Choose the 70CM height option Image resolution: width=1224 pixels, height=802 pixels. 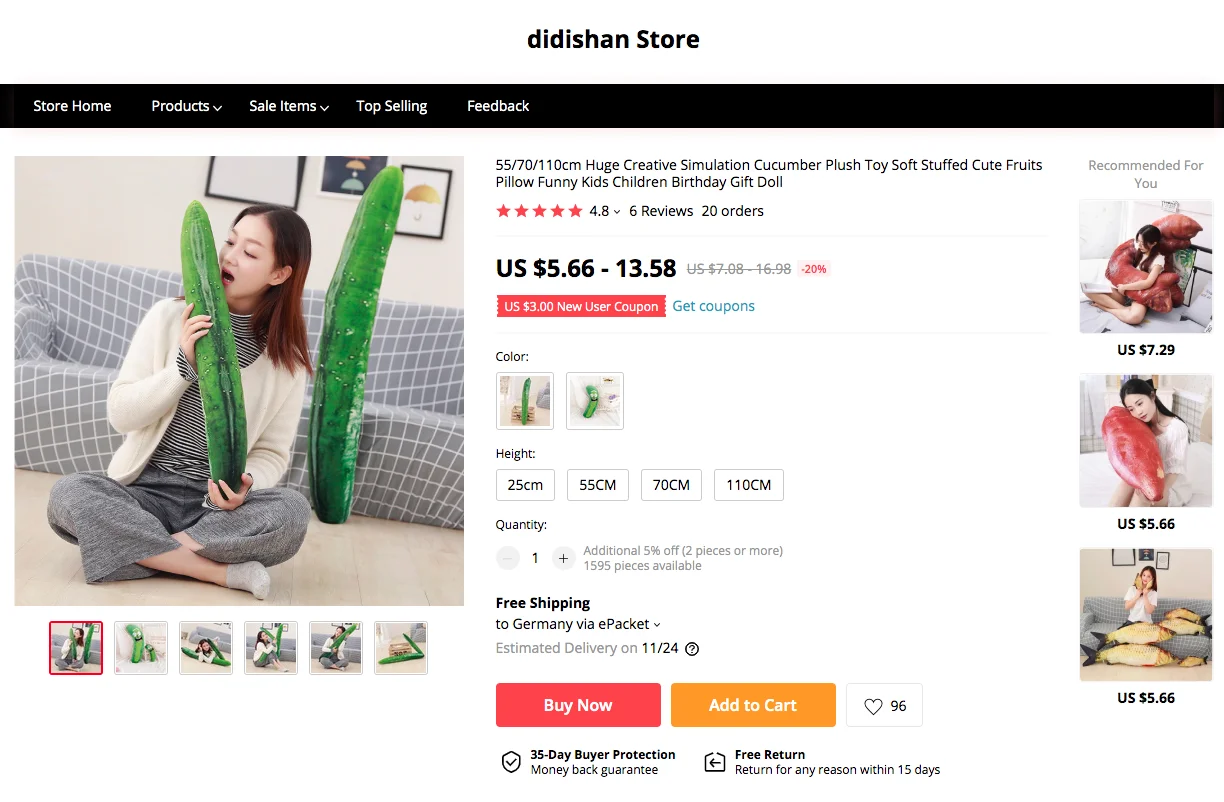click(x=671, y=485)
